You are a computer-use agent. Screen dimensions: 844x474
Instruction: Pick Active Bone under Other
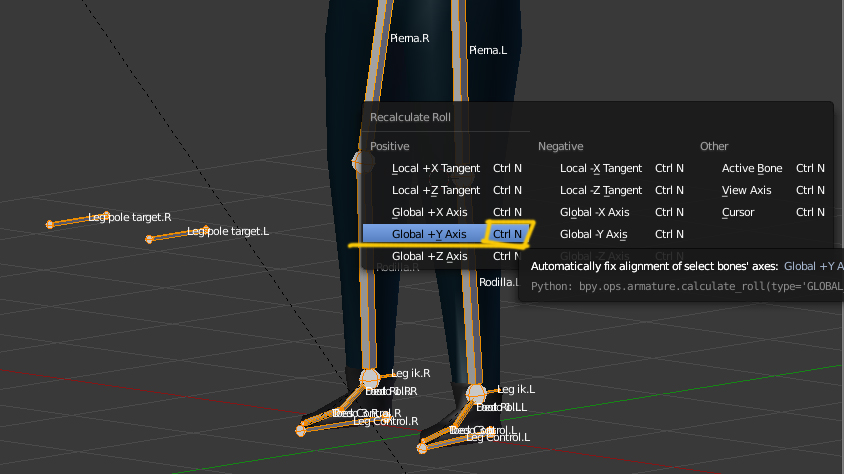click(x=762, y=168)
